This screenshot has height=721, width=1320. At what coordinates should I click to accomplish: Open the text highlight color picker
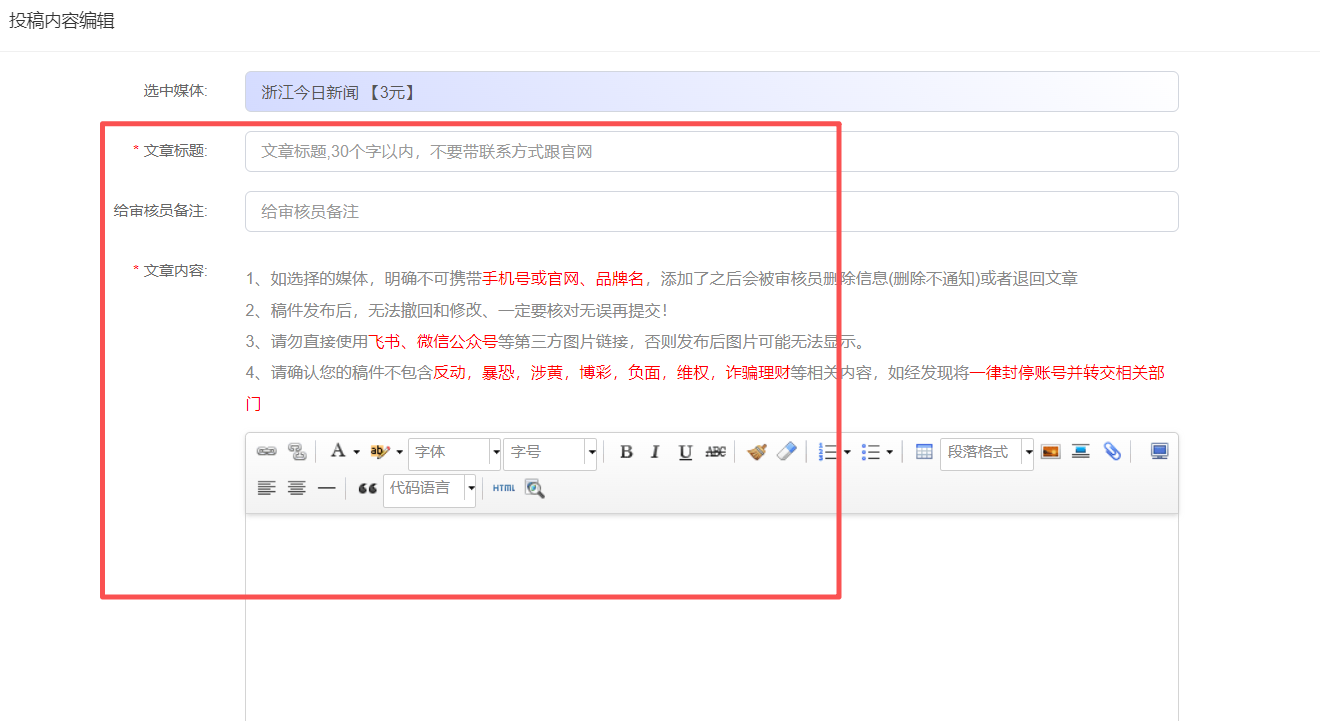point(399,453)
